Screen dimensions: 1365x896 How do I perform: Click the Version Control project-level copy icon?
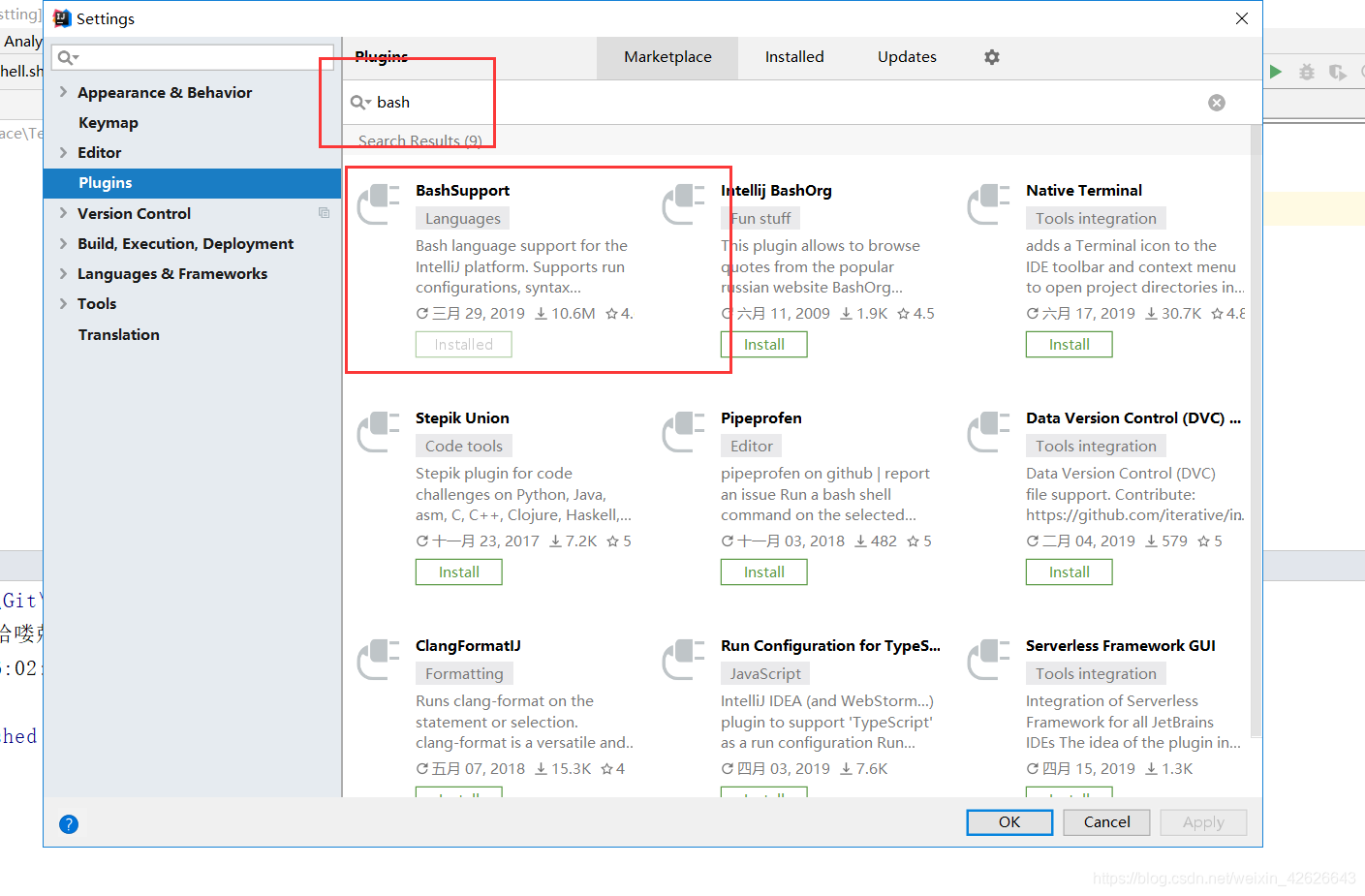[324, 213]
